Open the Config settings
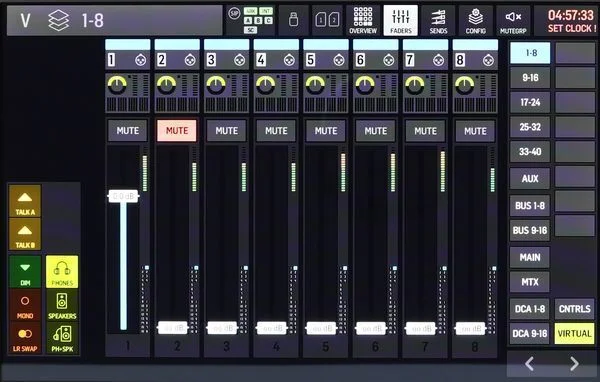Viewport: 600px width, 382px height. (x=476, y=20)
